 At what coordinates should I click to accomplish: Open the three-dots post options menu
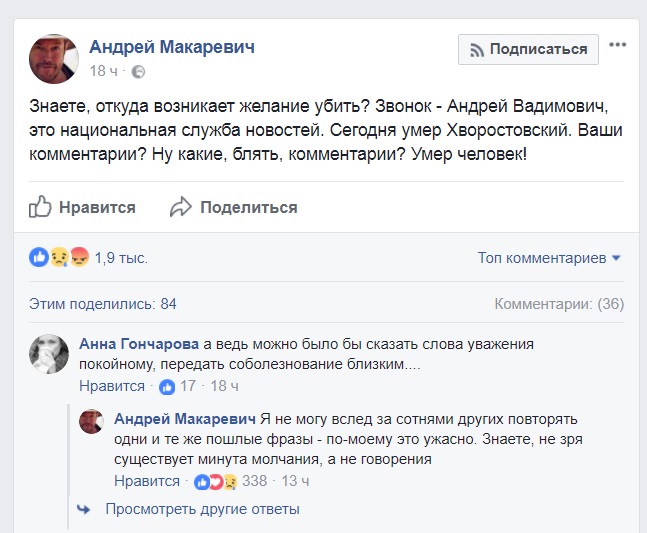(x=618, y=47)
